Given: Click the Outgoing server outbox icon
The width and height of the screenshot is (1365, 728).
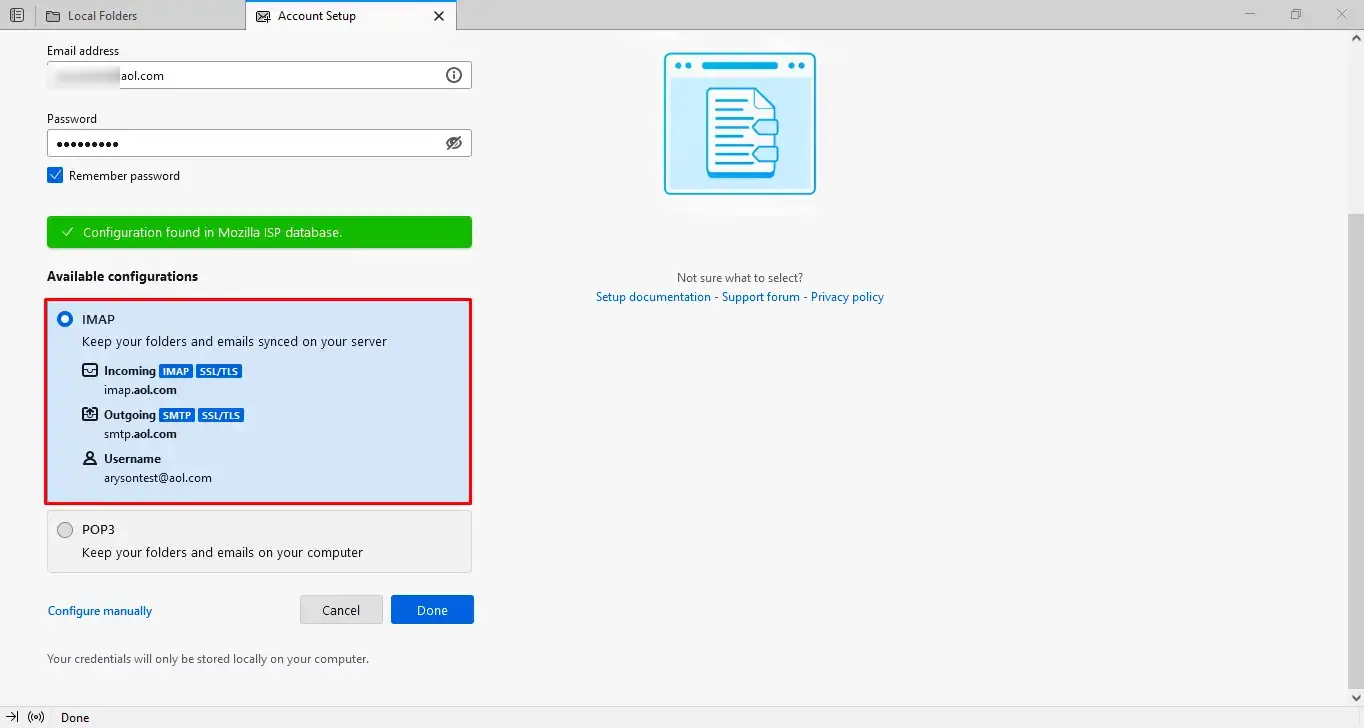Looking at the screenshot, I should [x=90, y=414].
